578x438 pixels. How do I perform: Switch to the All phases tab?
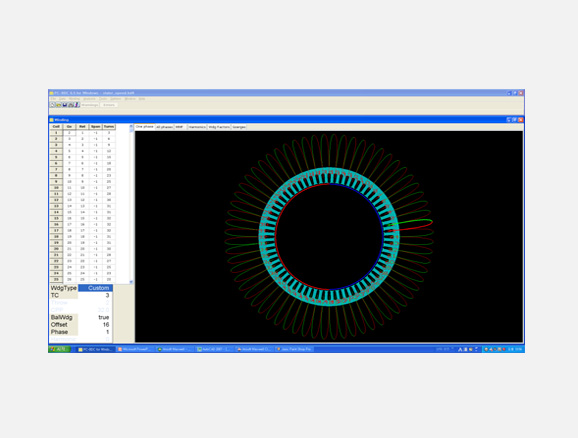point(164,127)
